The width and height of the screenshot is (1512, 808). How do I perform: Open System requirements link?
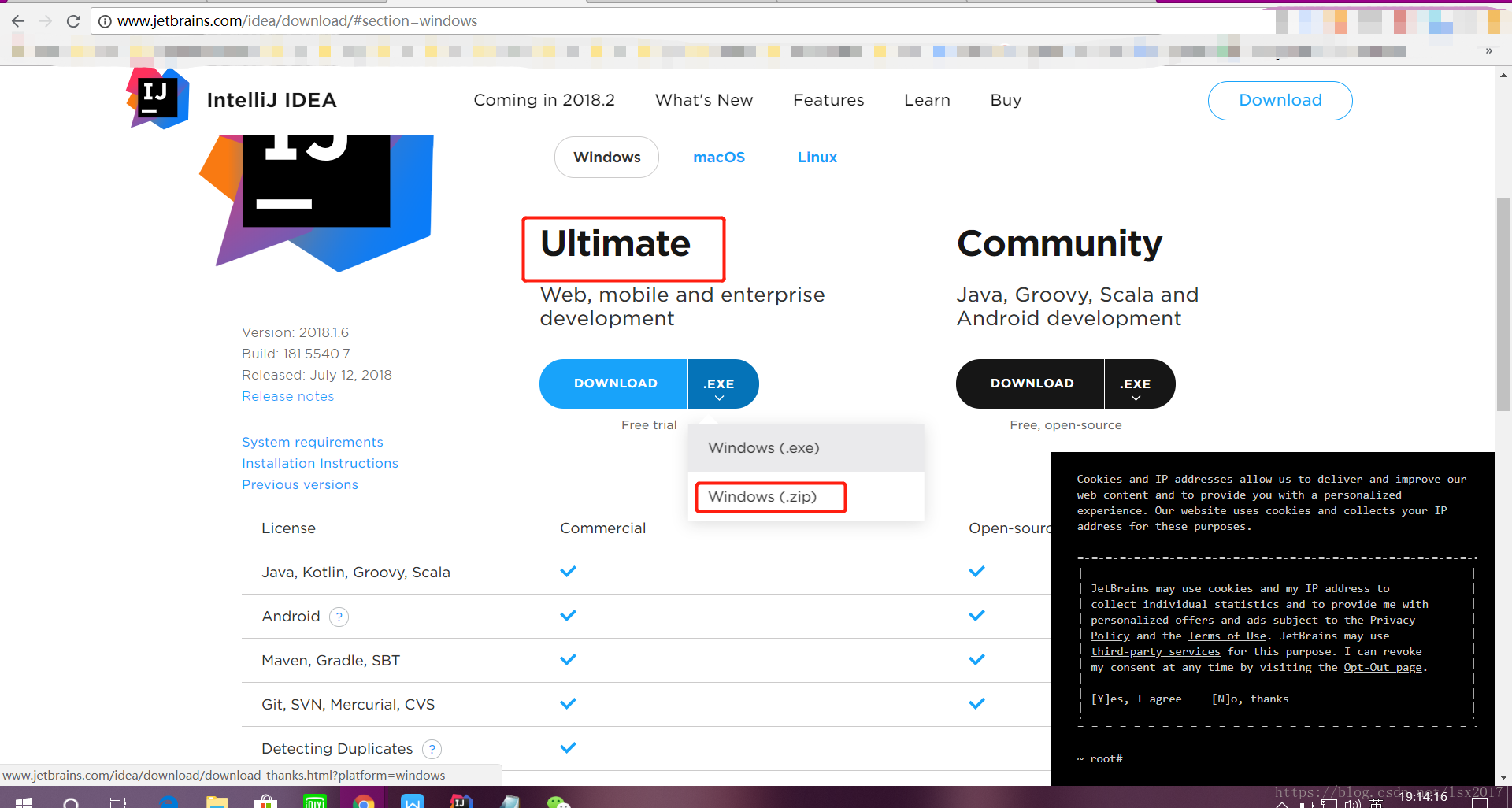pyautogui.click(x=312, y=442)
